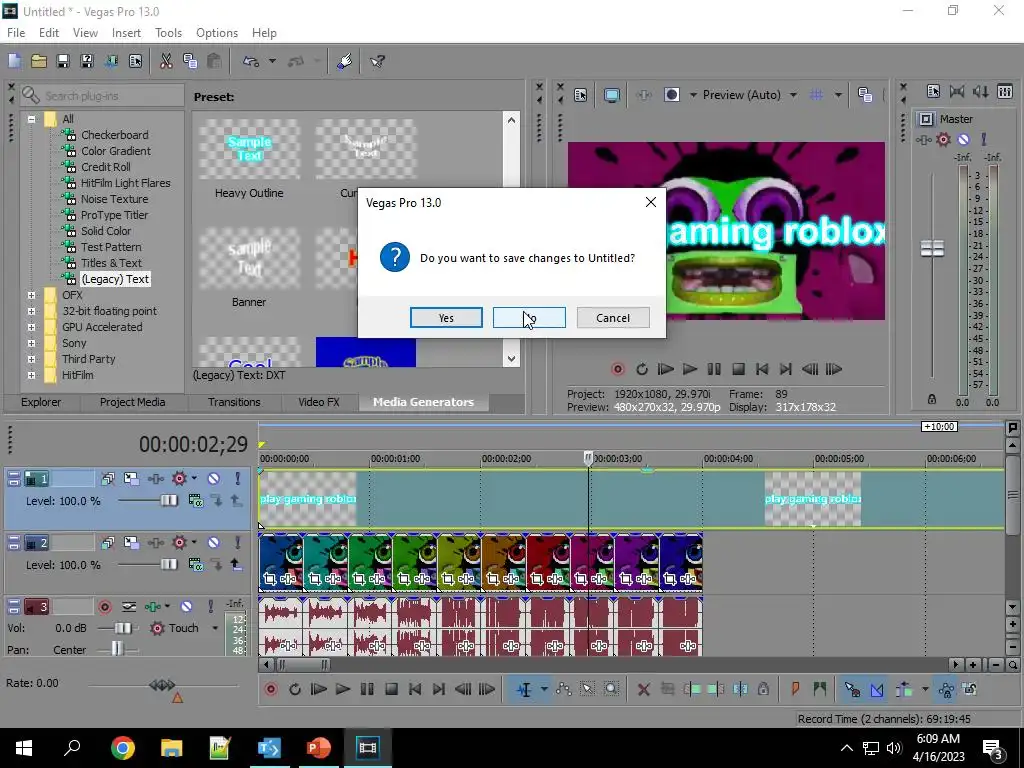
Task: Click the Event Pan/Crop icon on first video clip
Action: (x=269, y=579)
